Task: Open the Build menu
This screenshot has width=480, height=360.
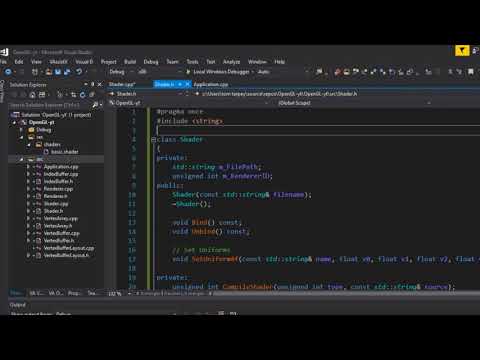Action: [130, 62]
